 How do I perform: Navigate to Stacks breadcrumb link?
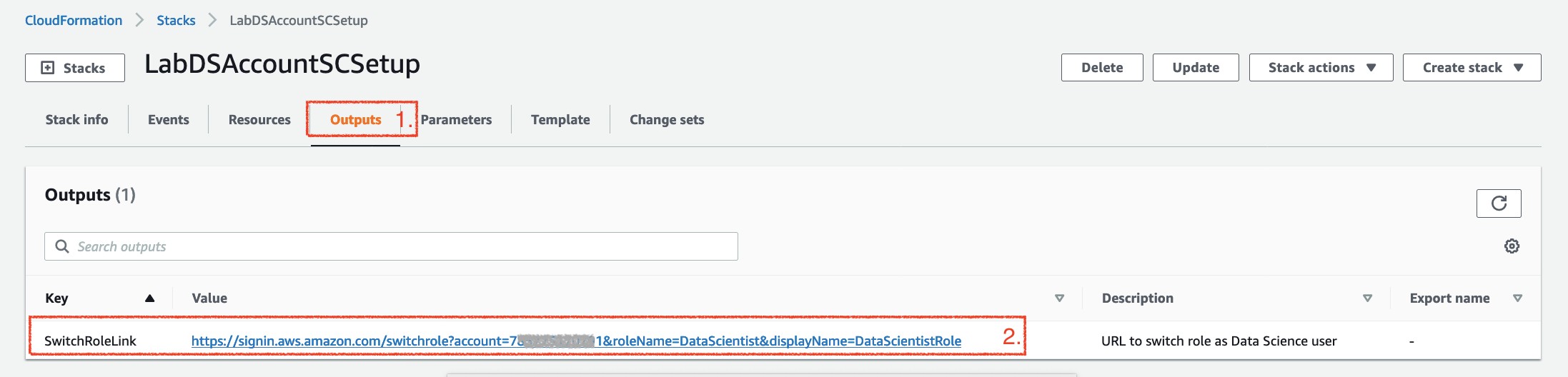coord(176,21)
